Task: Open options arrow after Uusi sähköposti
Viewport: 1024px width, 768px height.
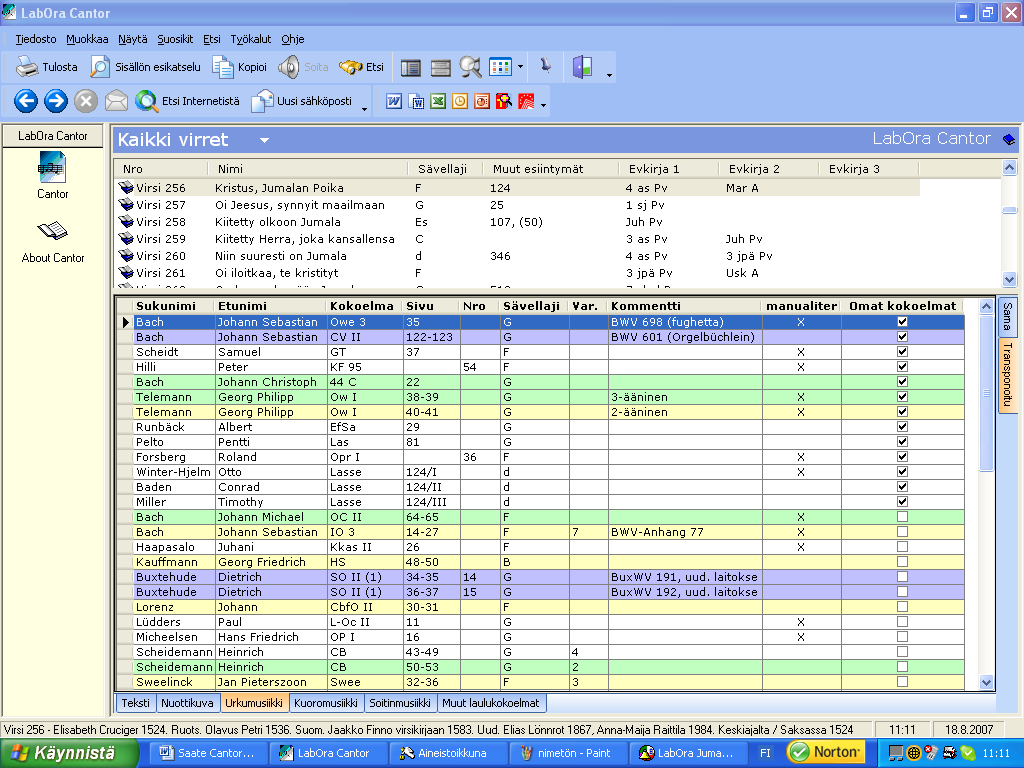Action: point(364,109)
